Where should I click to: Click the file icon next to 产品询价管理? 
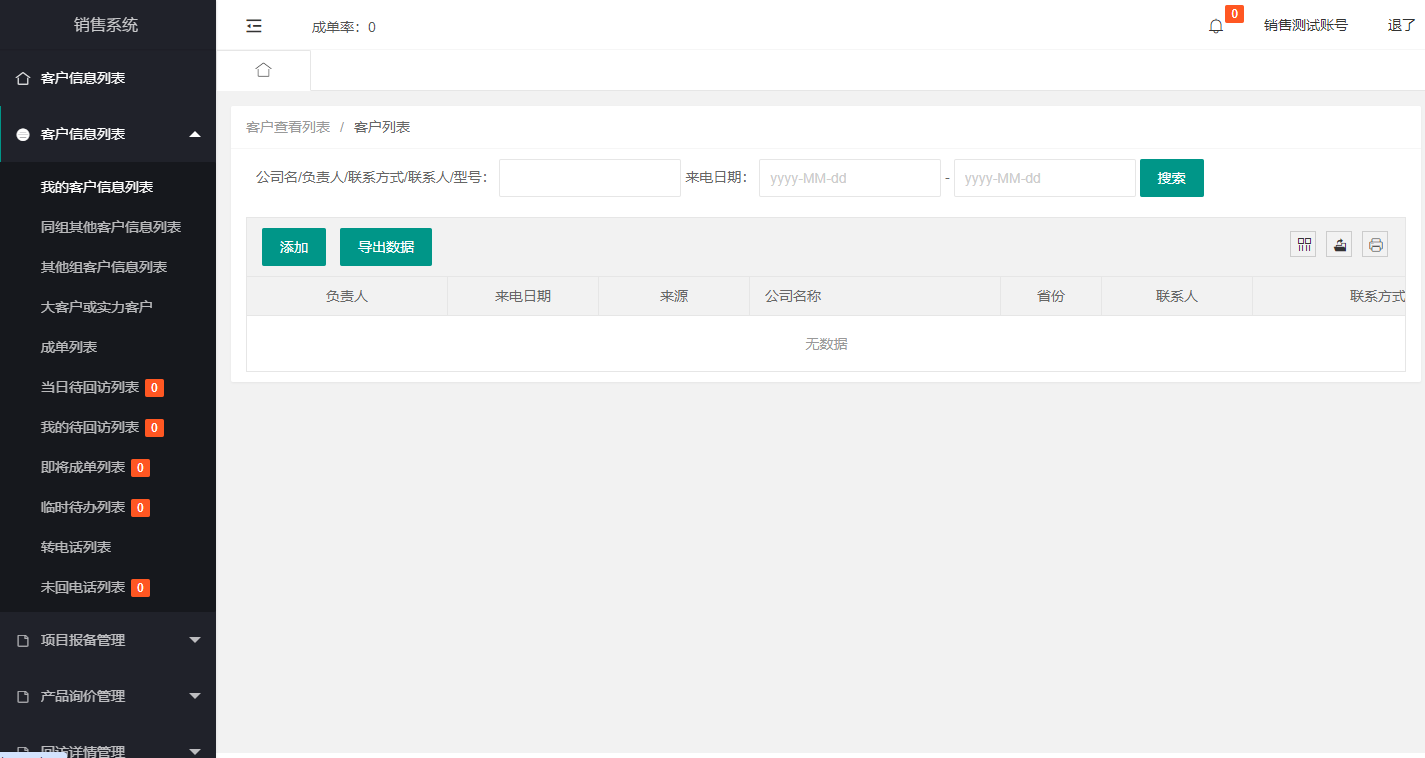point(23,696)
